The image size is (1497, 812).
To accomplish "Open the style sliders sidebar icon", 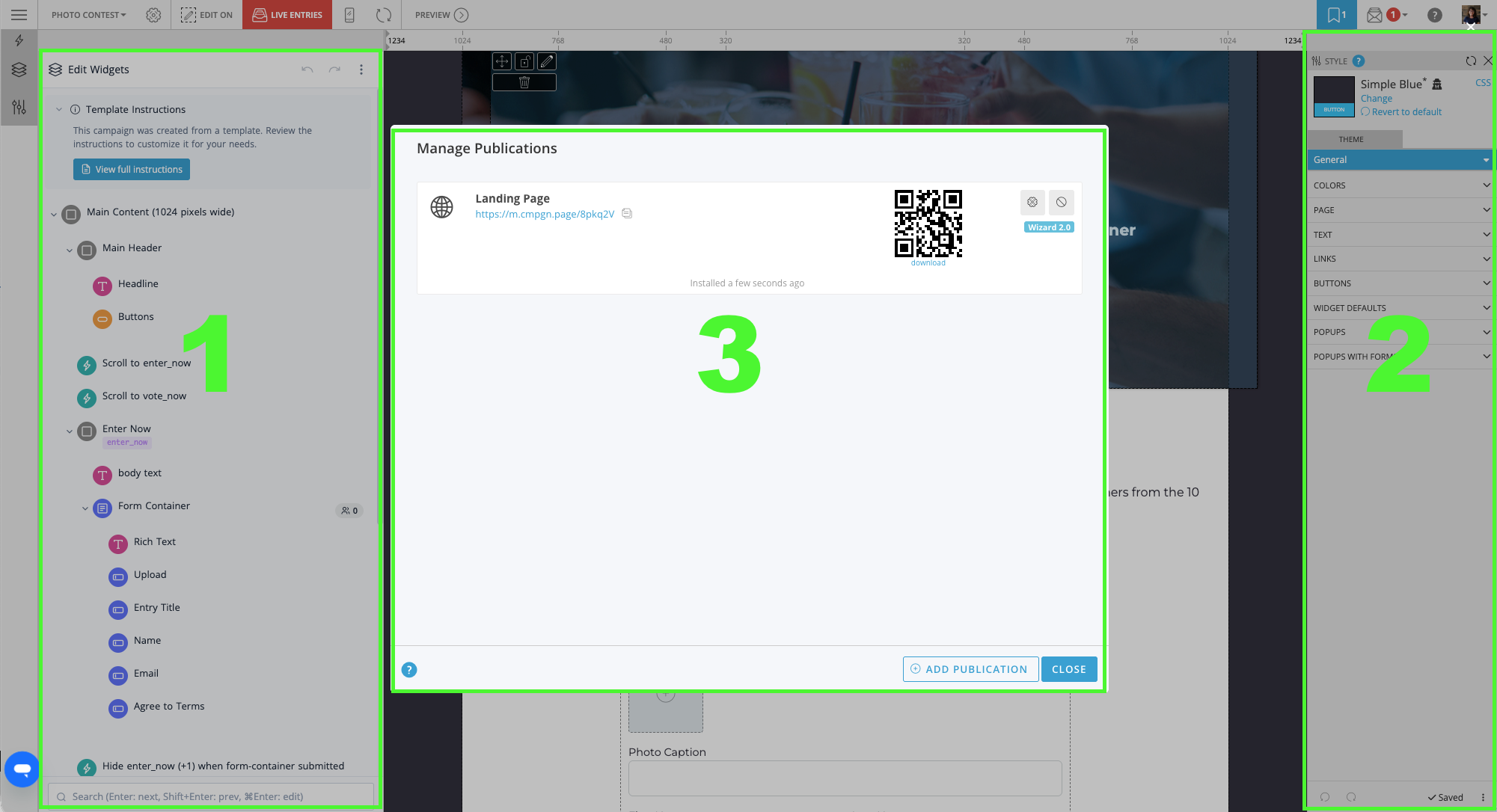I will coord(19,108).
